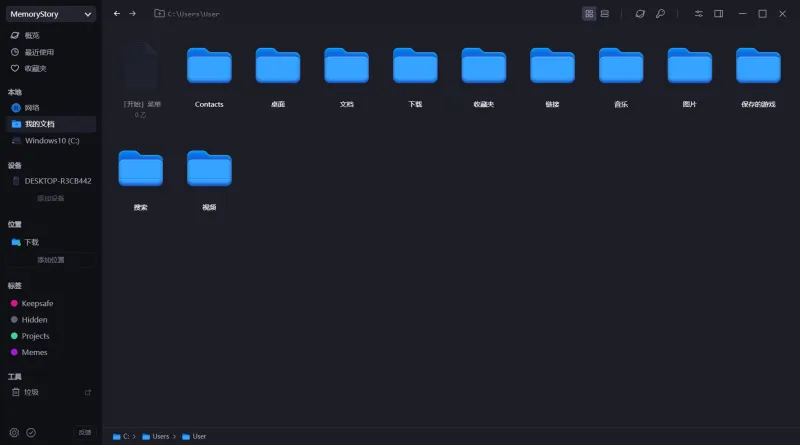Switch to grid view layout

point(589,14)
